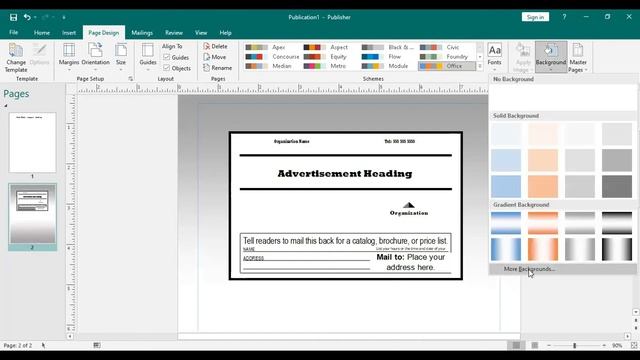This screenshot has height=360, width=640.
Task: Undo the last action in the title bar
Action: coord(27,17)
